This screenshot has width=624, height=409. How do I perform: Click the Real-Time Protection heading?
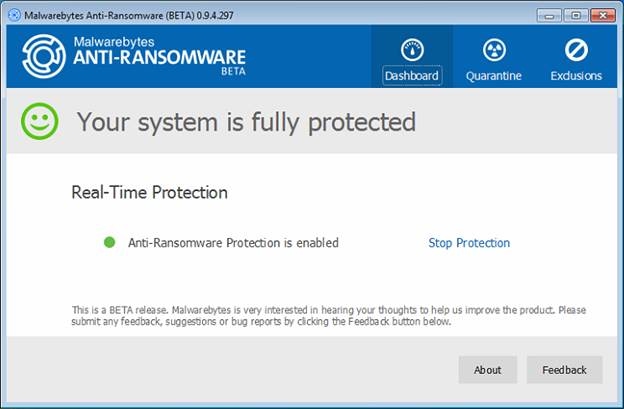[x=150, y=192]
